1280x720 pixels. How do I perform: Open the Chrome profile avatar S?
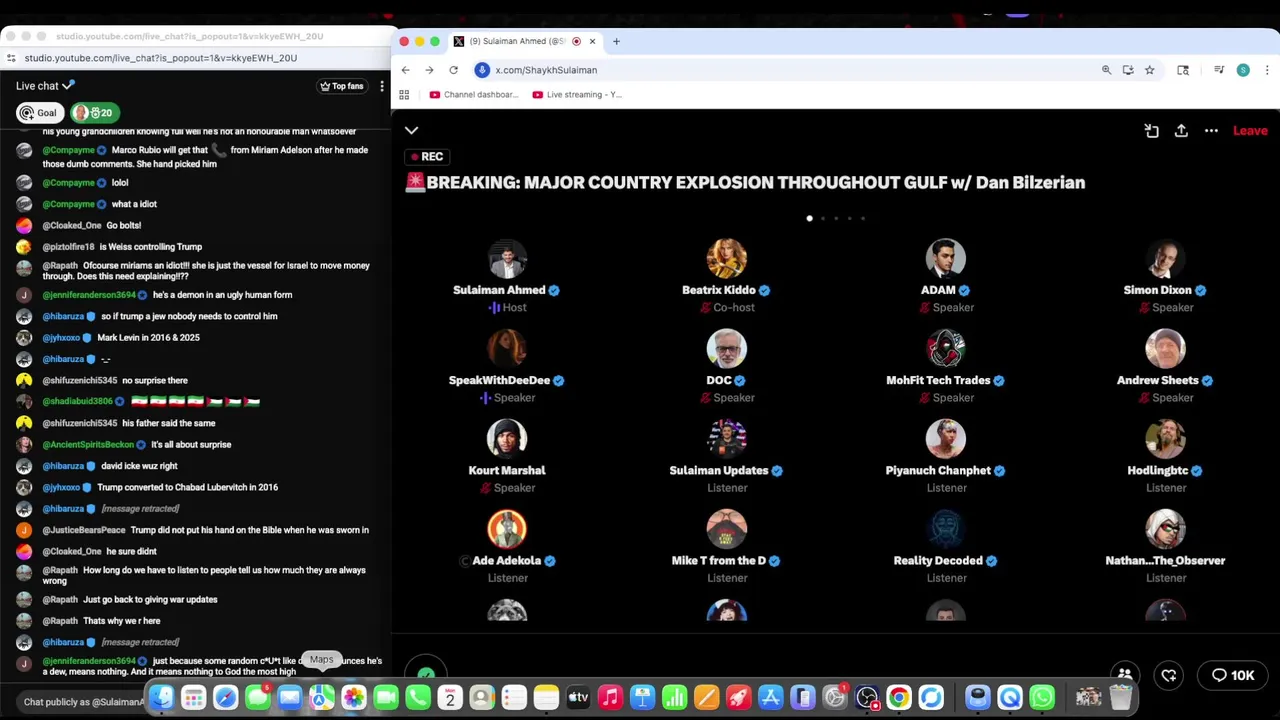pyautogui.click(x=1243, y=70)
